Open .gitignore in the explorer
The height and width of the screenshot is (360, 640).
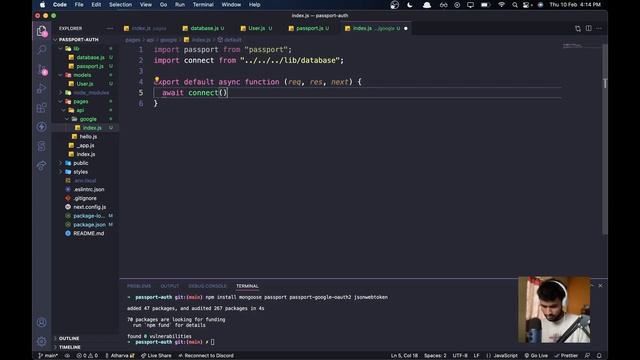click(85, 198)
